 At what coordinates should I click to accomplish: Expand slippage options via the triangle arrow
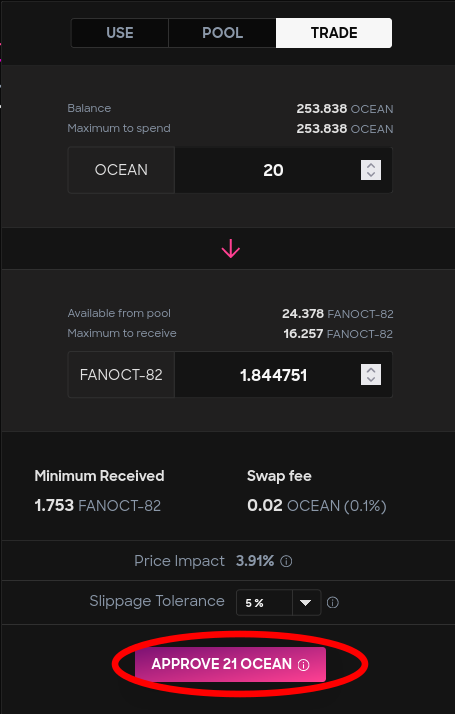(306, 603)
